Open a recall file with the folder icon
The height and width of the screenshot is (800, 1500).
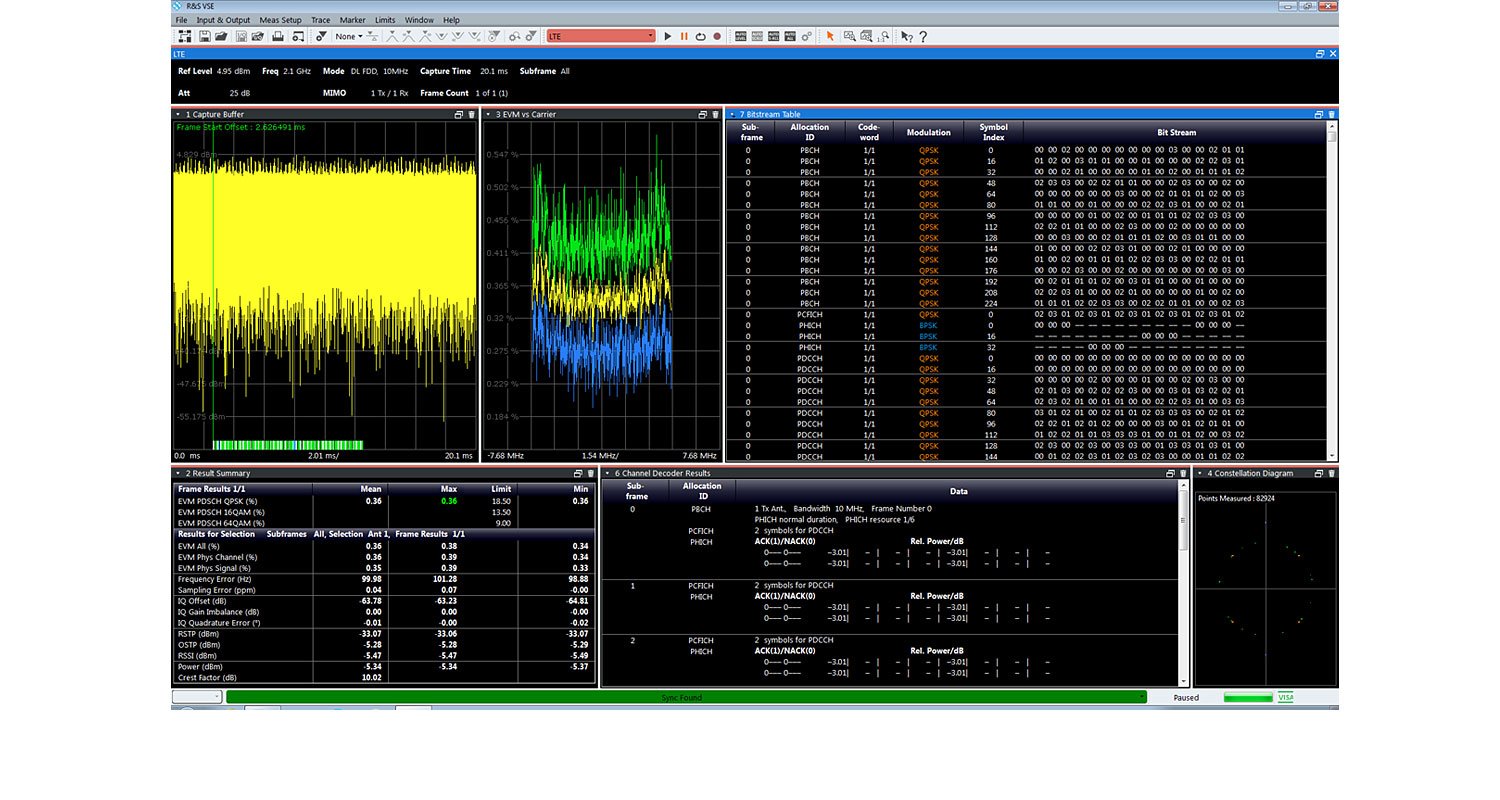(x=222, y=36)
